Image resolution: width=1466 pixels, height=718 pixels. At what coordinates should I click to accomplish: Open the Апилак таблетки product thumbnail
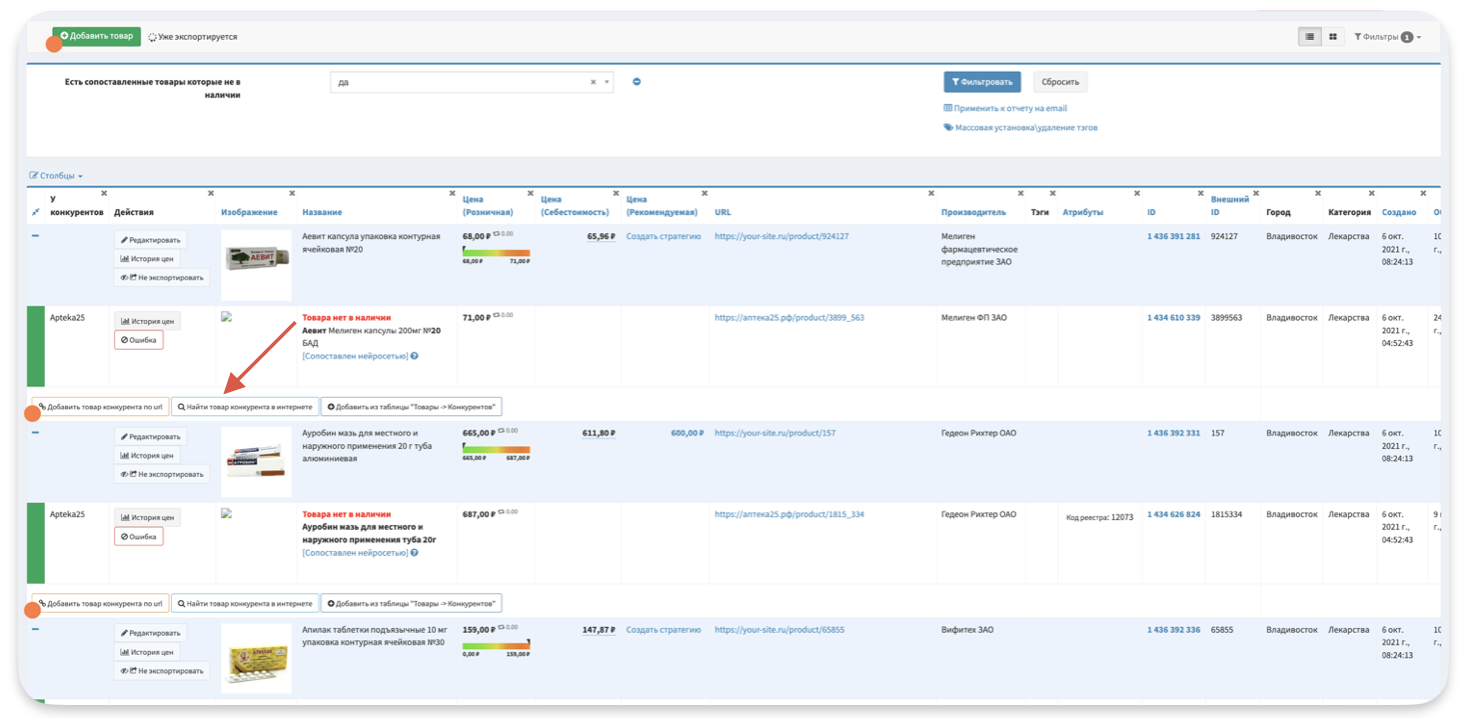pyautogui.click(x=256, y=658)
